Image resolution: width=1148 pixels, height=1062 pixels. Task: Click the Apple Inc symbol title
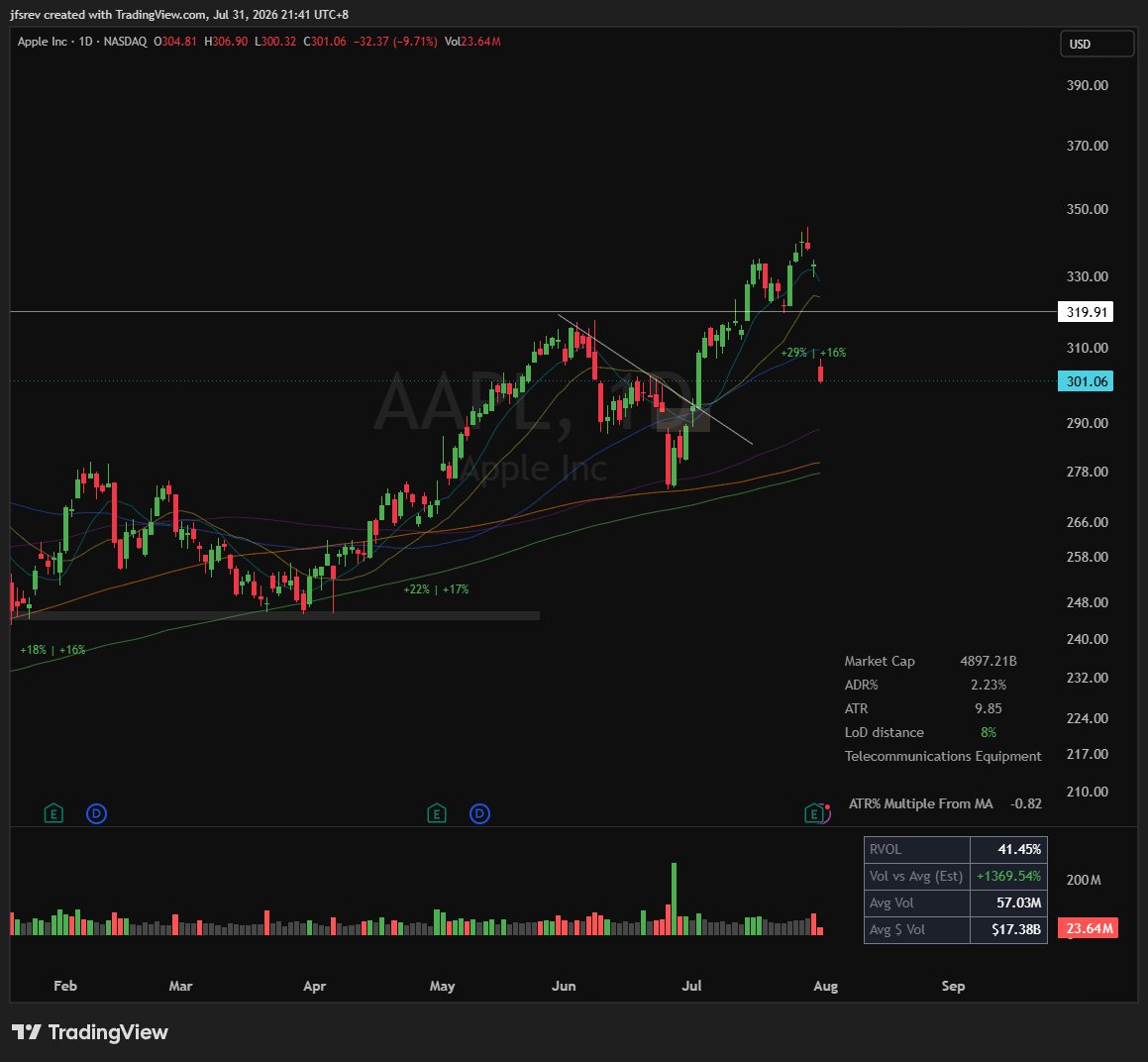click(43, 42)
